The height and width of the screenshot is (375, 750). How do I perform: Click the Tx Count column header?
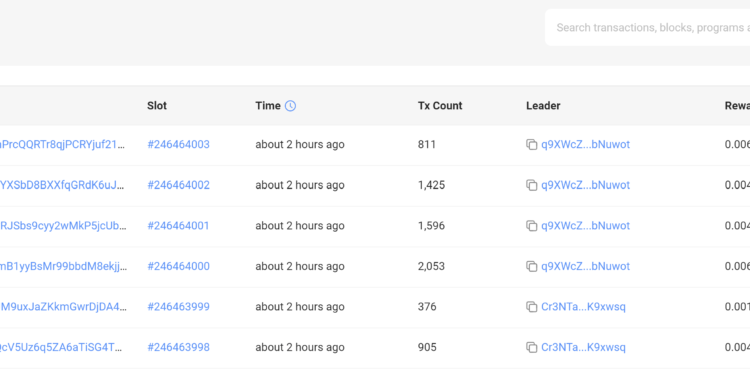(440, 106)
